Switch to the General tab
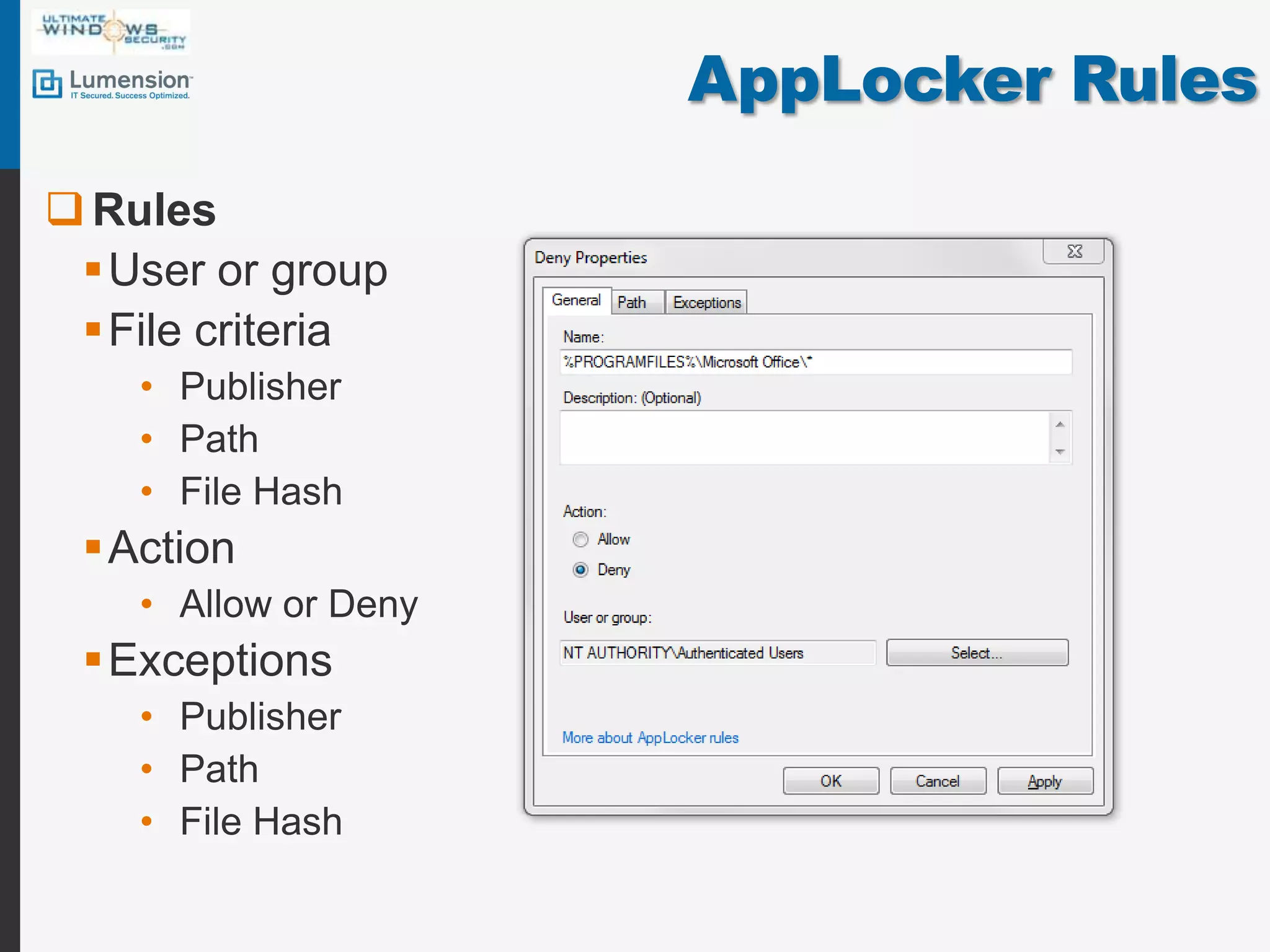Screen dimensions: 1270x952 pyautogui.click(x=577, y=301)
